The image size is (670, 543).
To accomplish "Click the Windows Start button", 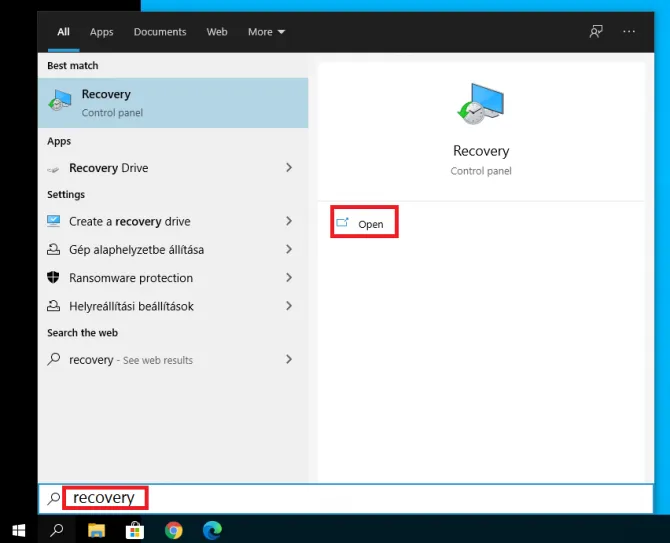I will point(18,530).
